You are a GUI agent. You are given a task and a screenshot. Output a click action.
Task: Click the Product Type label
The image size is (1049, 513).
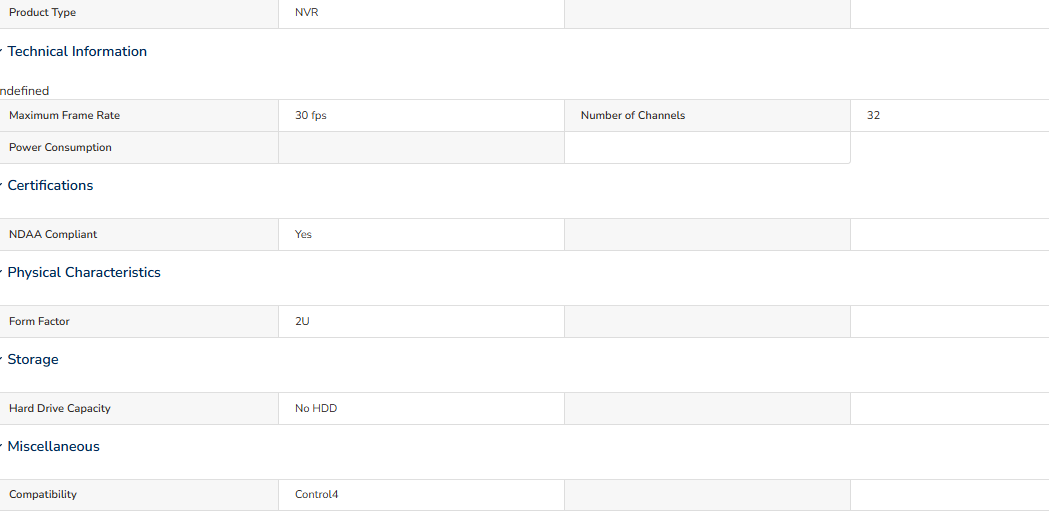42,12
